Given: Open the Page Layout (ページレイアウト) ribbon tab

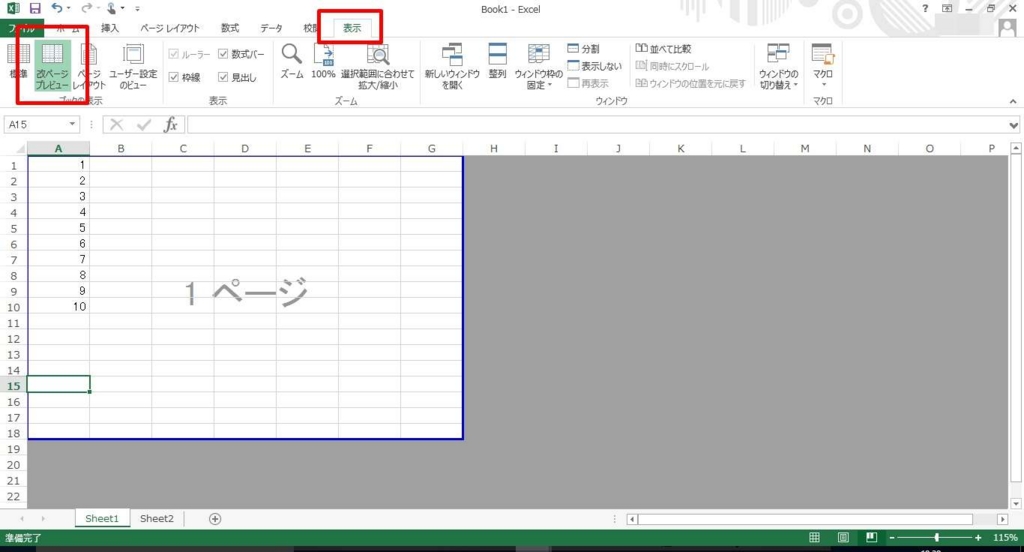Looking at the screenshot, I should click(170, 28).
